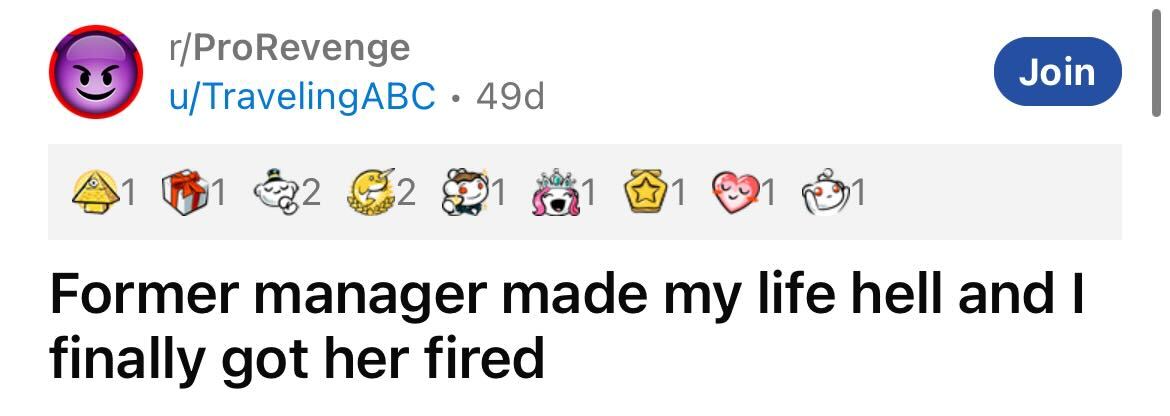Image resolution: width=1170 pixels, height=416 pixels.
Task: Open the purple devil subreddit avatar
Action: tap(96, 72)
